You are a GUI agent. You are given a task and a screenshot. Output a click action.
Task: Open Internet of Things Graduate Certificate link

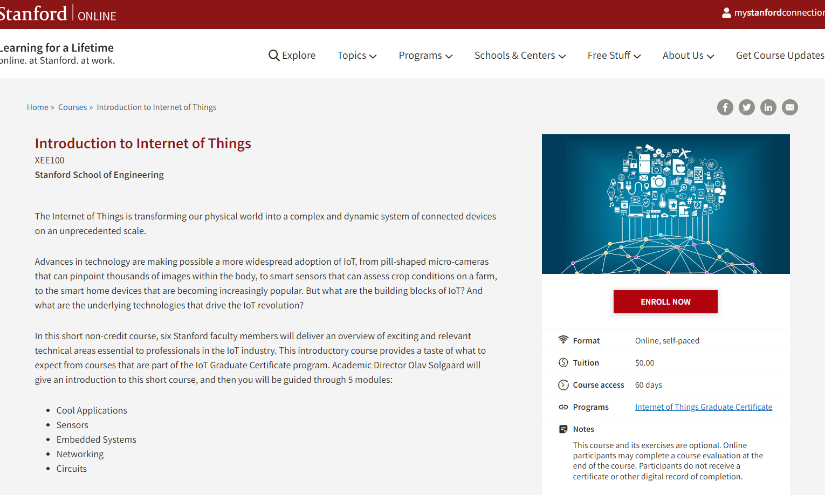pos(703,407)
